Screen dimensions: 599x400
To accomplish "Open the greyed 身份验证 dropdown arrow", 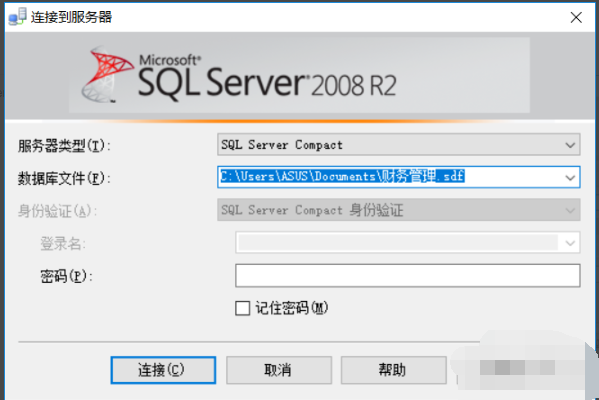I will tap(570, 211).
